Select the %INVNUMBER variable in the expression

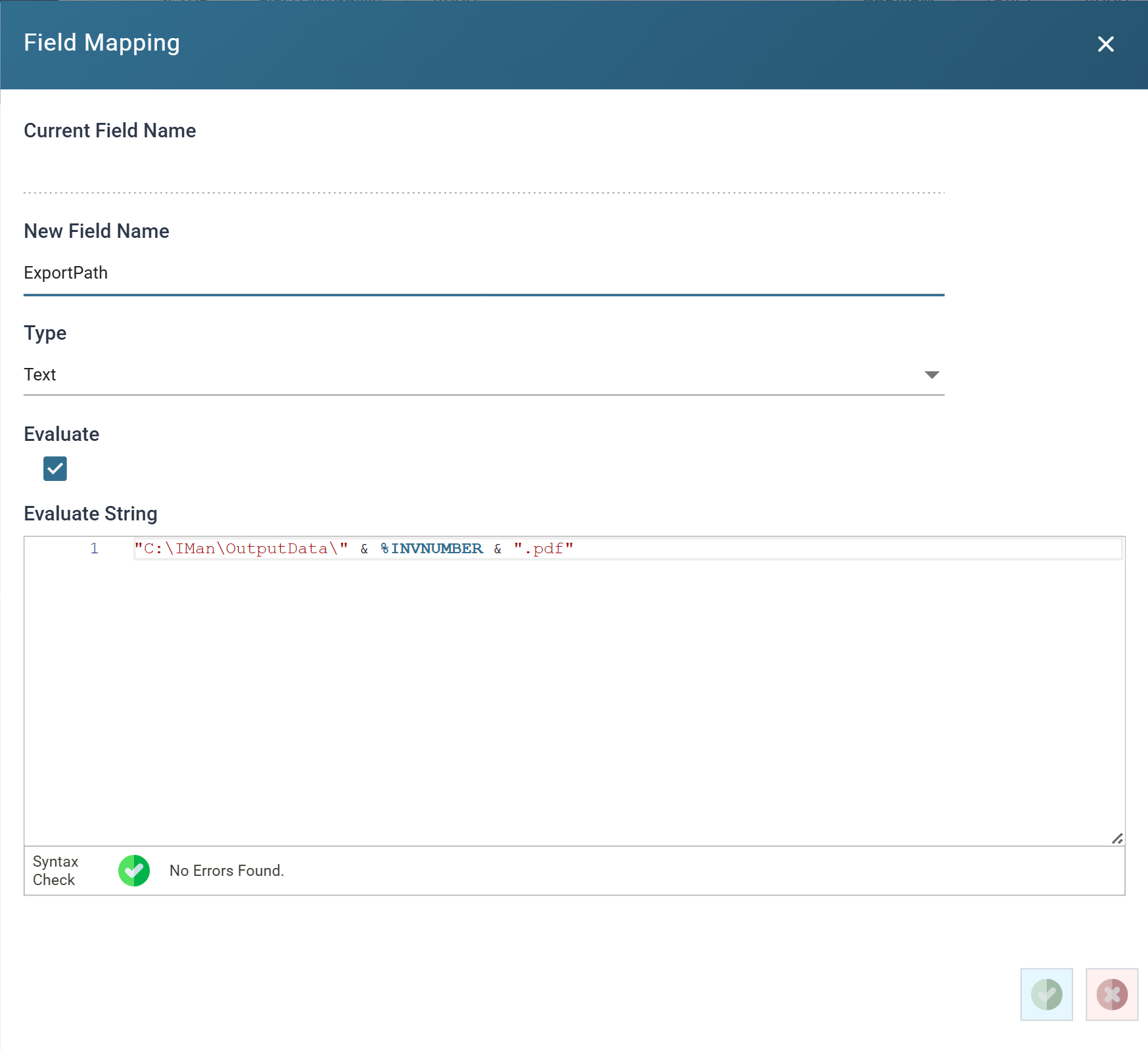tap(432, 549)
